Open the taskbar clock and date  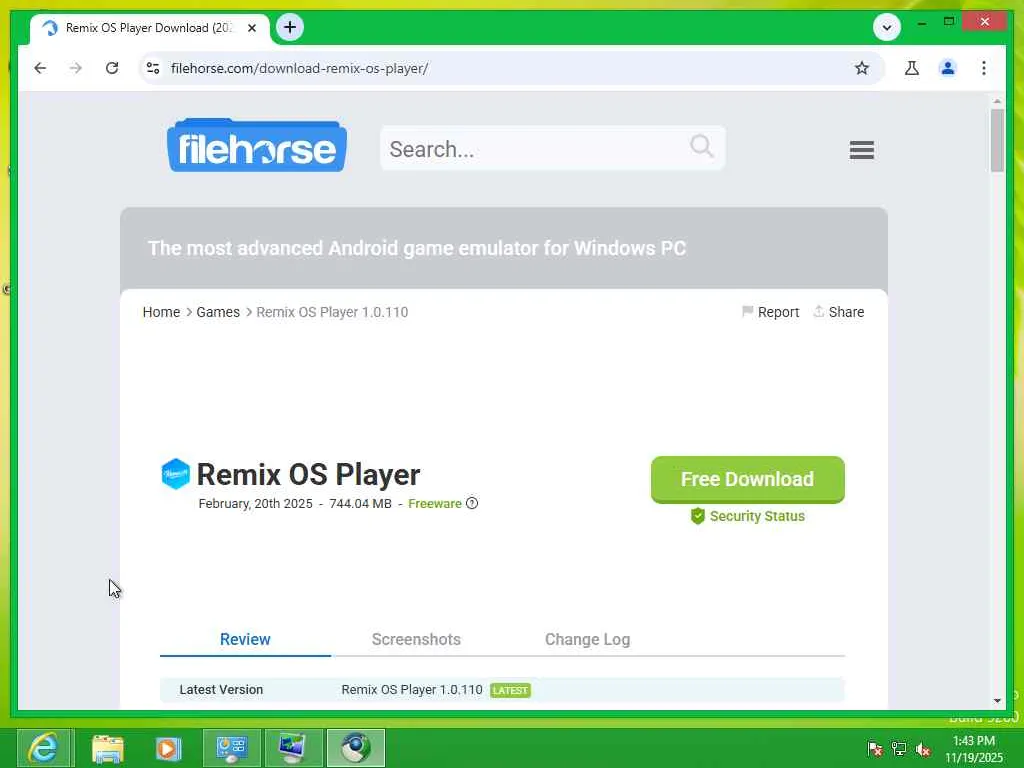click(x=974, y=749)
